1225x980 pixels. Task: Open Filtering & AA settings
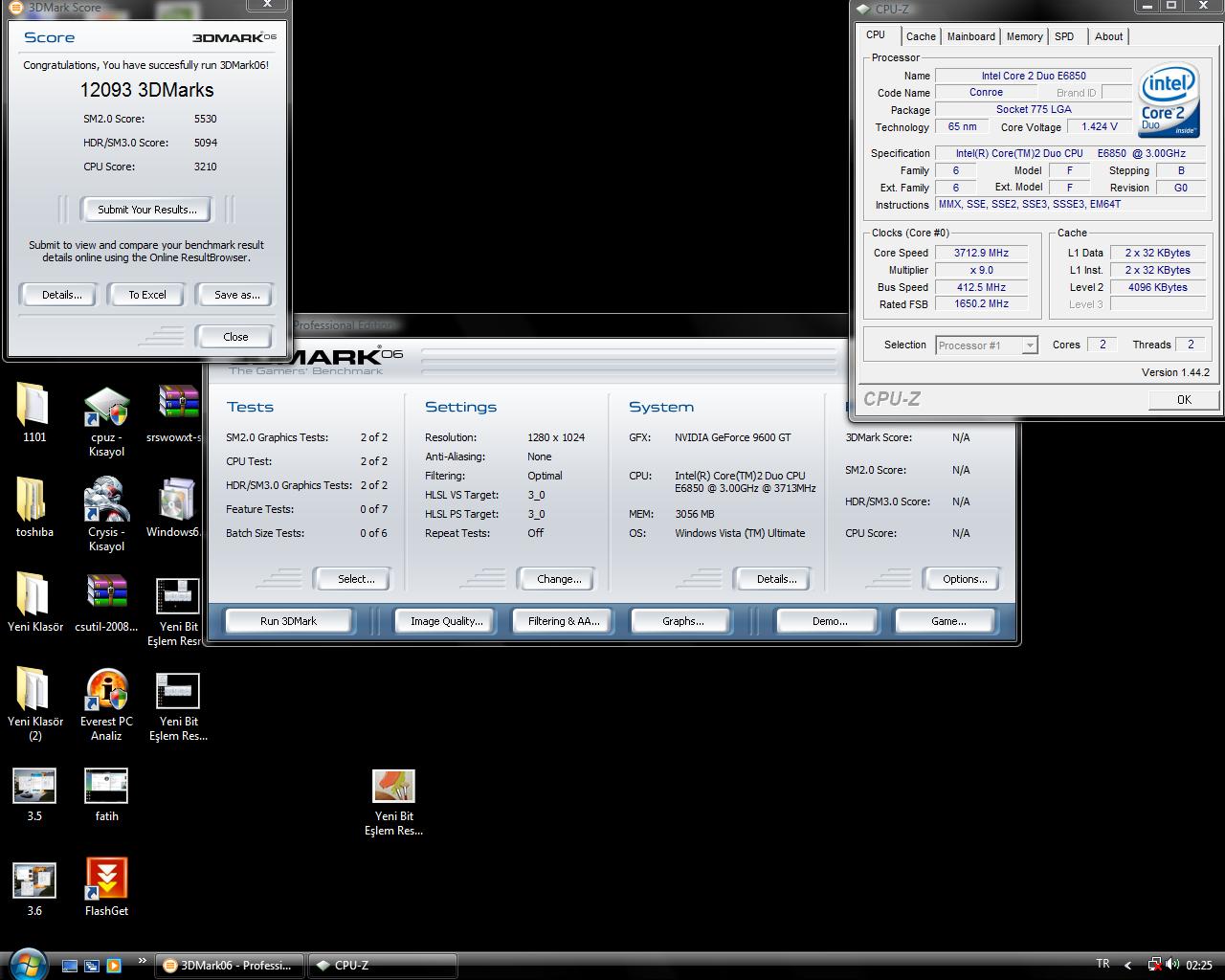pyautogui.click(x=564, y=621)
